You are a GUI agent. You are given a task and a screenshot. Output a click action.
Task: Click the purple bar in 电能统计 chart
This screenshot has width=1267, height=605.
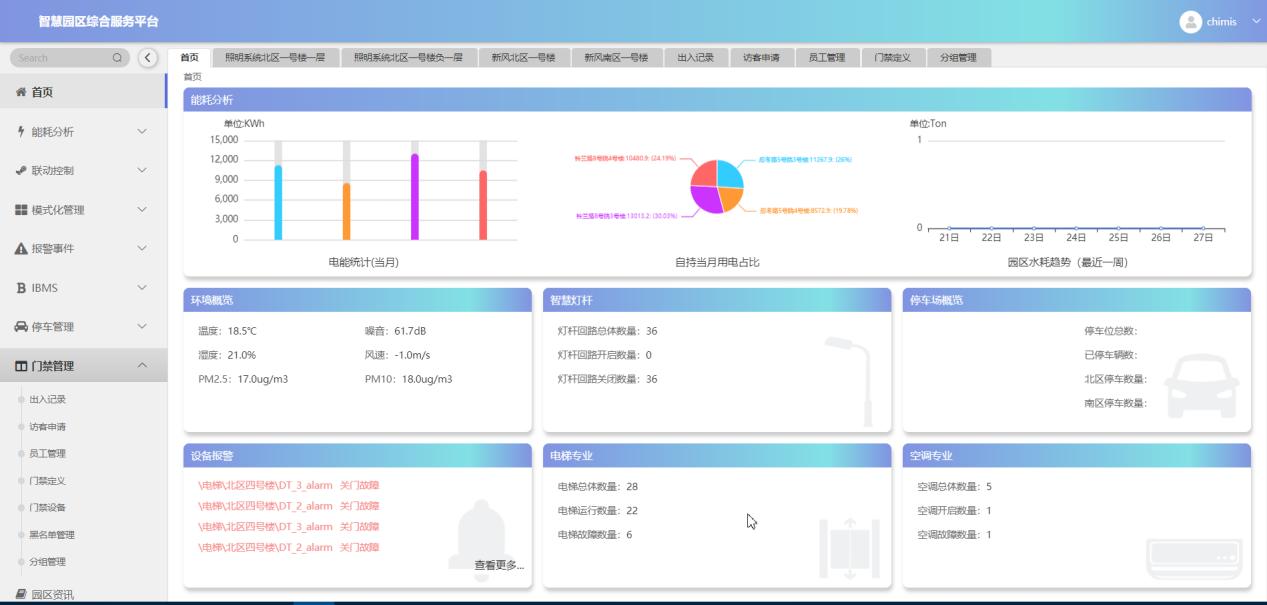point(414,197)
